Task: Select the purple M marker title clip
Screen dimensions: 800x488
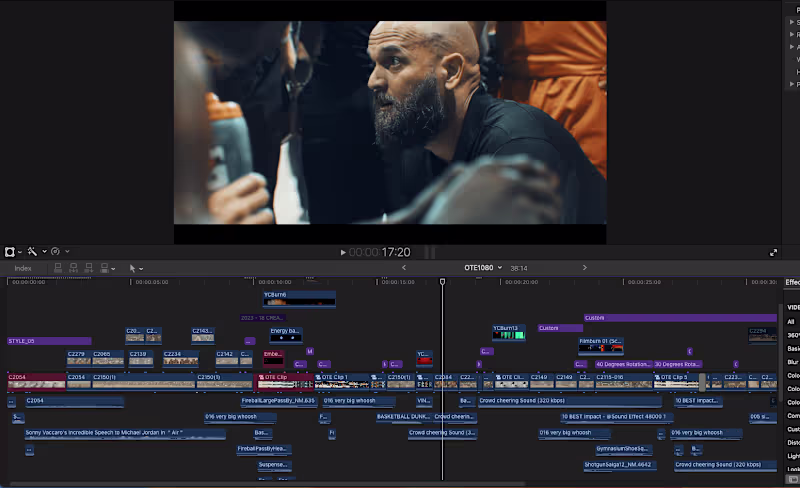Action: pyautogui.click(x=310, y=351)
